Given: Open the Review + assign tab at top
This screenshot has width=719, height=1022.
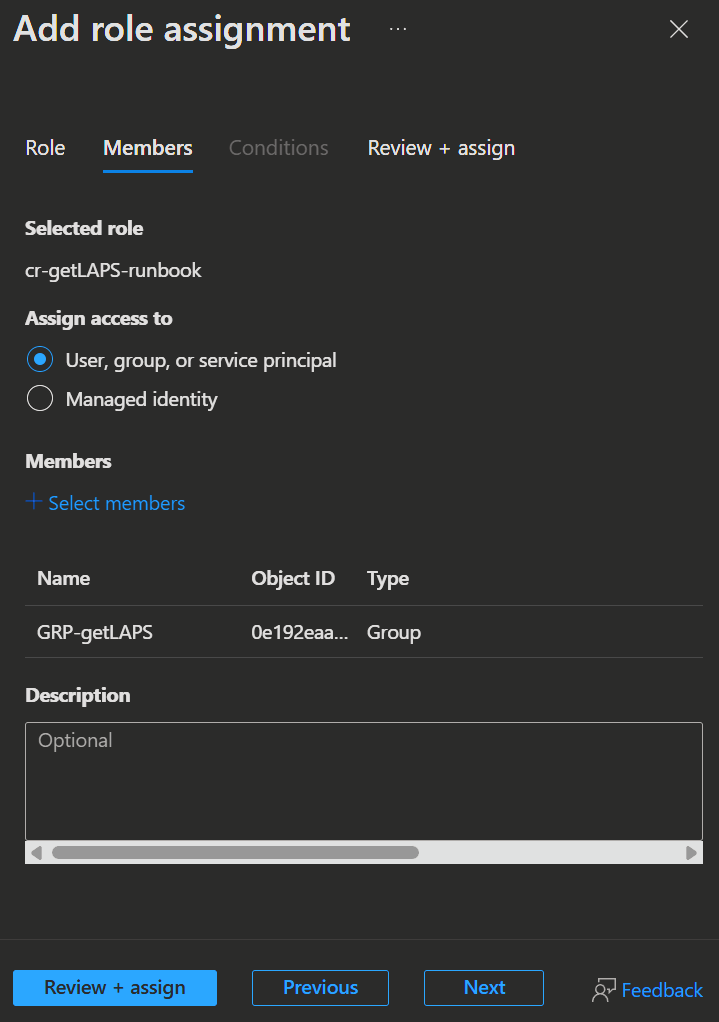Looking at the screenshot, I should [x=441, y=148].
